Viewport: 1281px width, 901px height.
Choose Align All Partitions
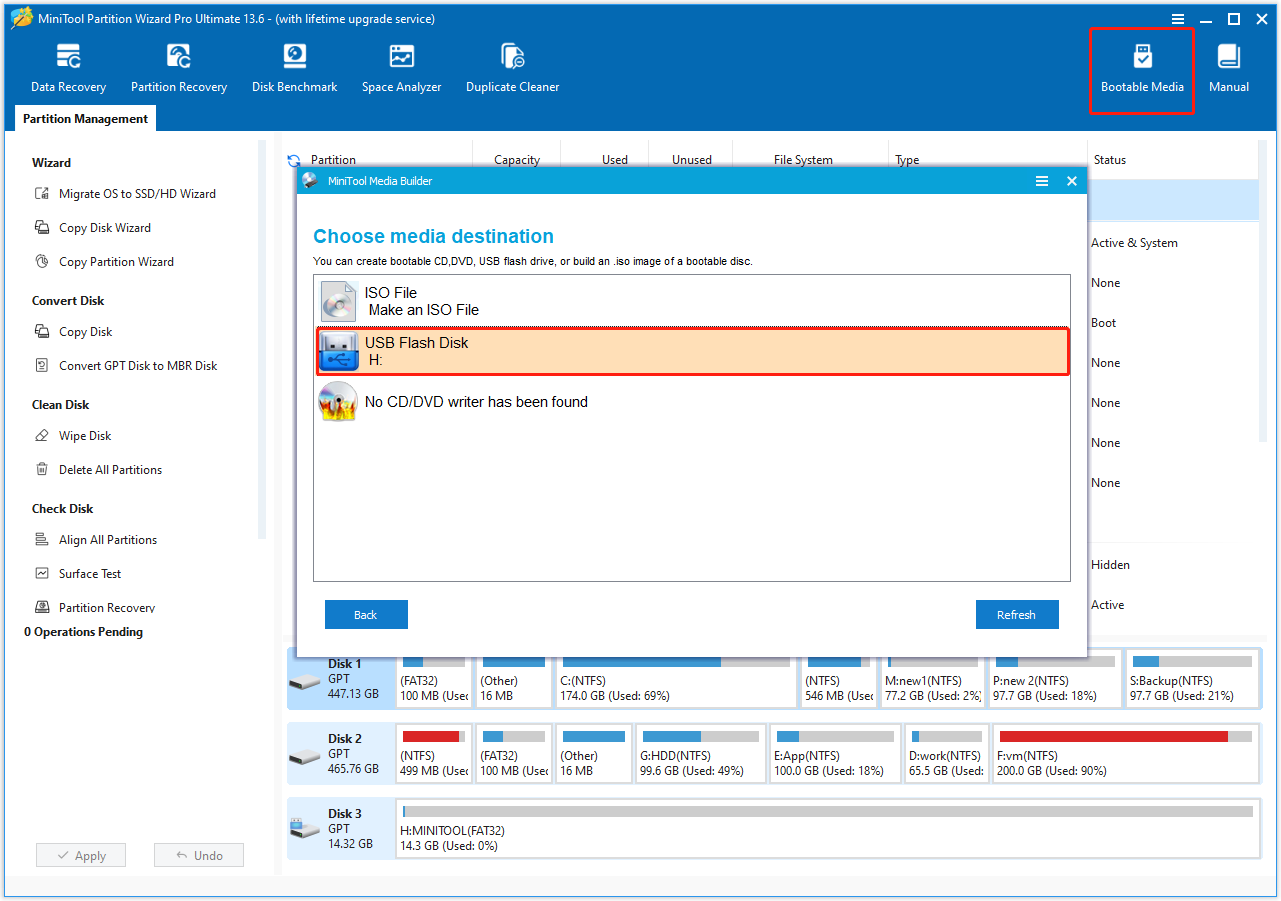coord(95,540)
